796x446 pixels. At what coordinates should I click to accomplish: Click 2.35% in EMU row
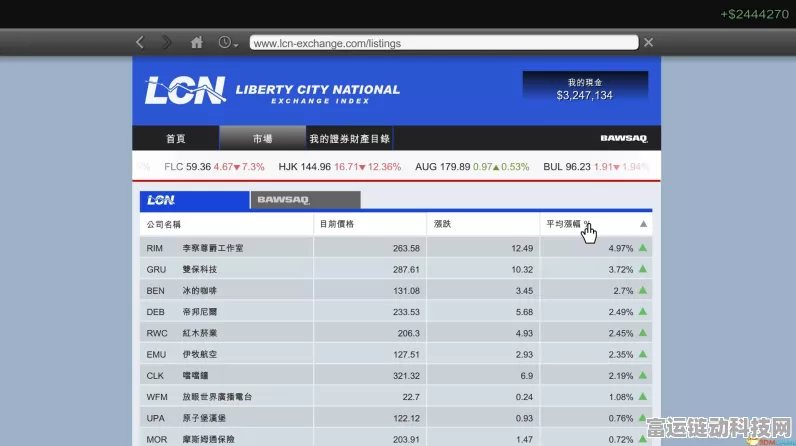point(621,355)
